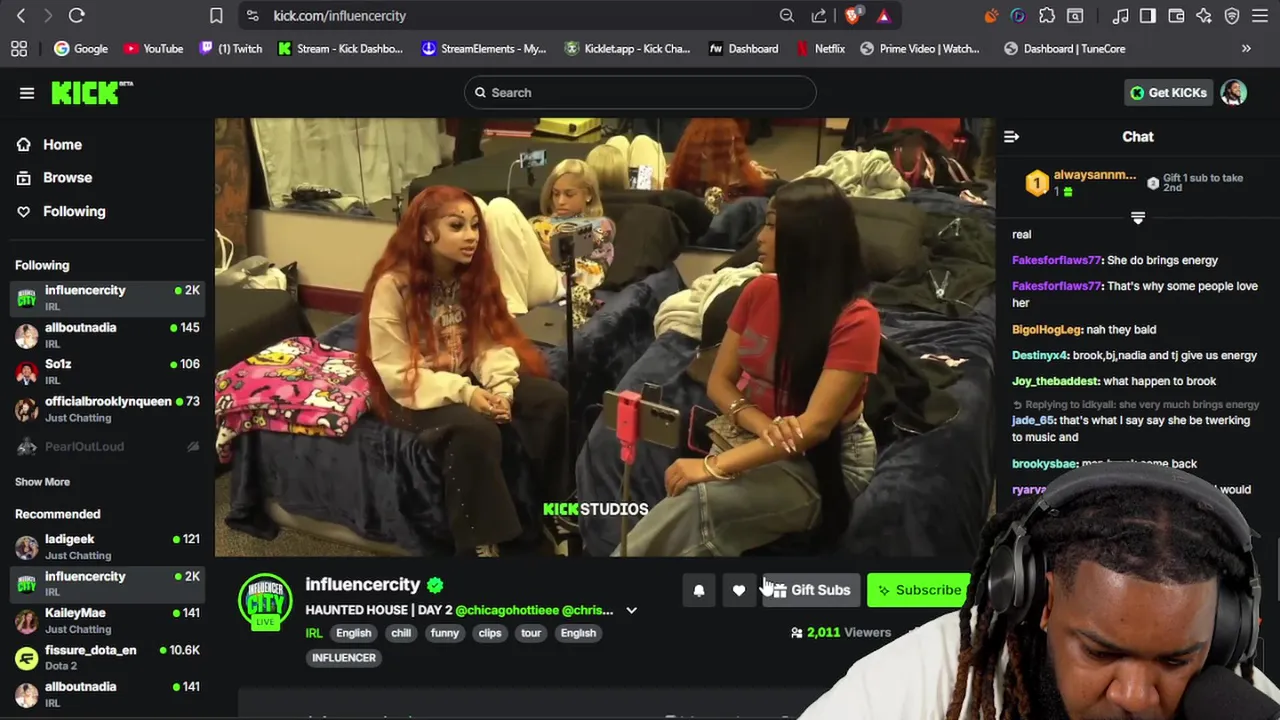Go to Home in sidebar
The width and height of the screenshot is (1280, 720).
62,145
